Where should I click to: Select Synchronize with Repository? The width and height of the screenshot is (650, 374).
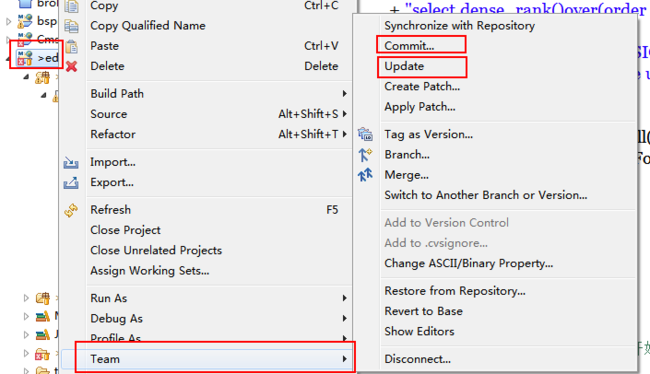point(459,26)
